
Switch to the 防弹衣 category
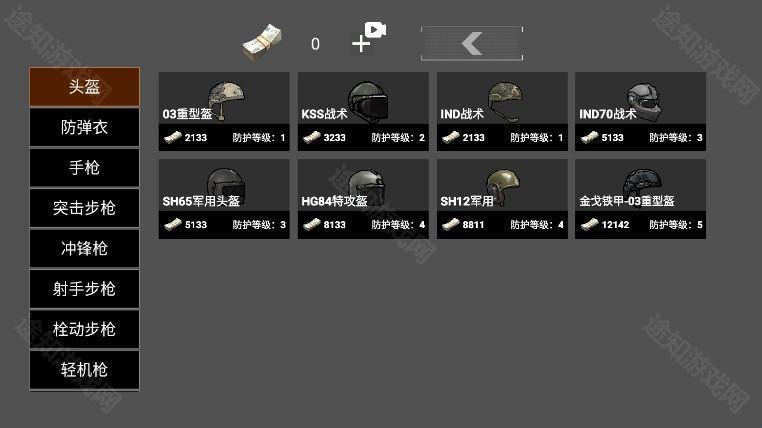tap(85, 127)
